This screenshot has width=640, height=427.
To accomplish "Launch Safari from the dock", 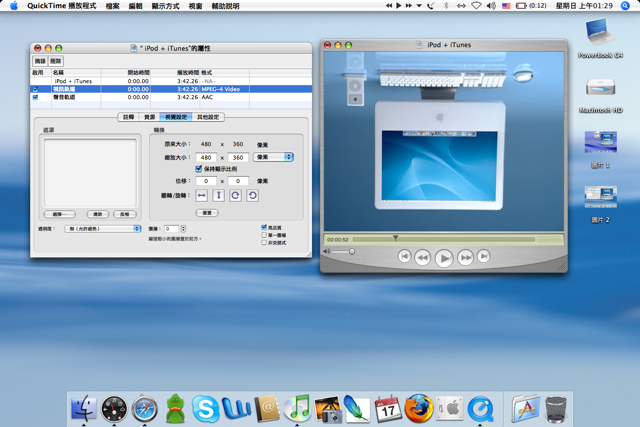I will 144,409.
